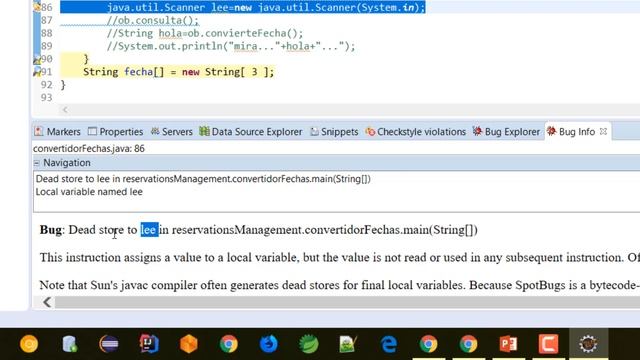This screenshot has width=640, height=360.
Task: Open the gear app in taskbar
Action: tap(588, 344)
